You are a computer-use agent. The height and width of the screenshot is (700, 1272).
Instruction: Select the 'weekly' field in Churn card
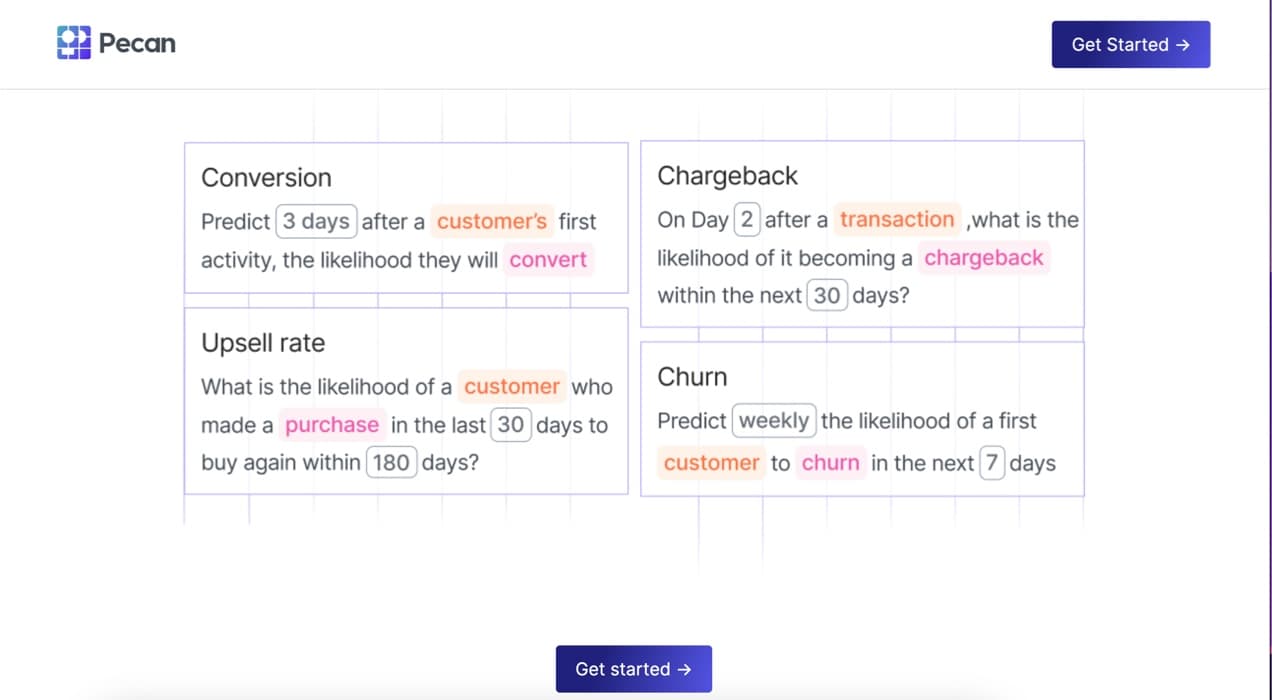(x=774, y=420)
